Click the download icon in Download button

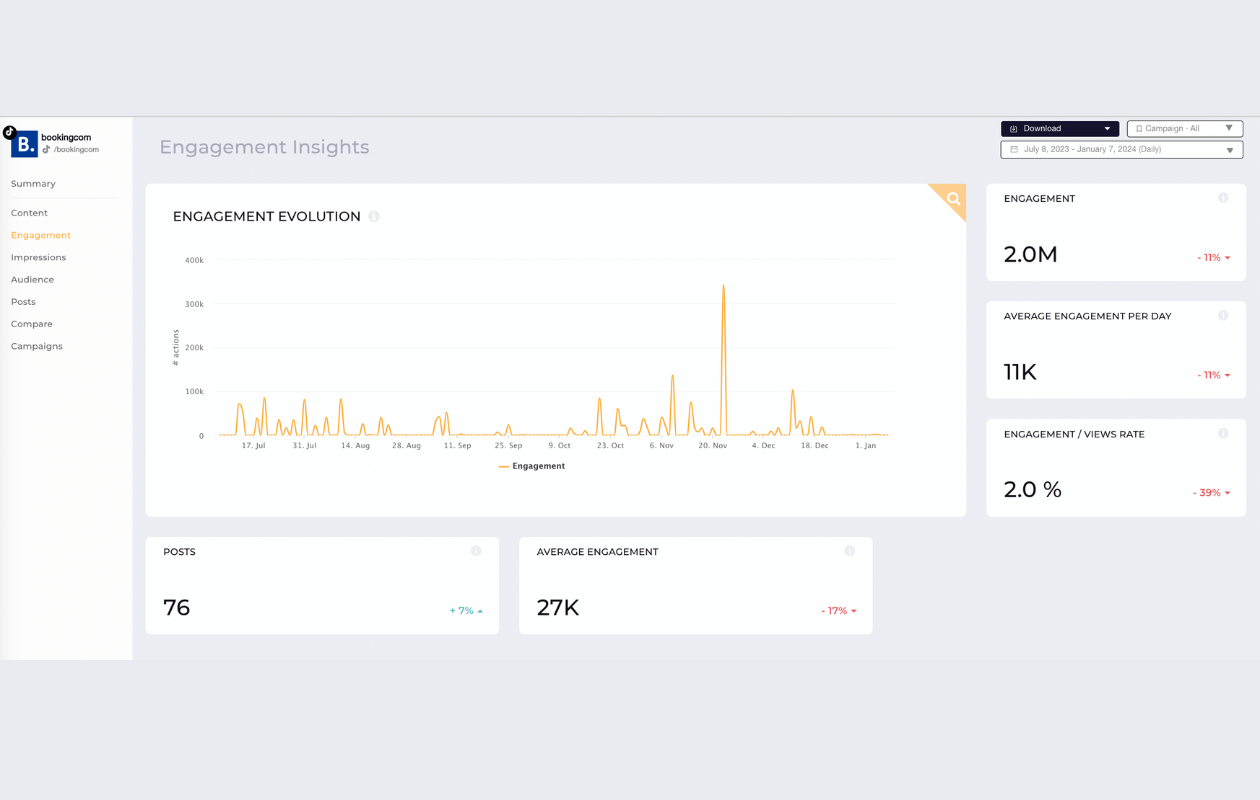point(1013,129)
